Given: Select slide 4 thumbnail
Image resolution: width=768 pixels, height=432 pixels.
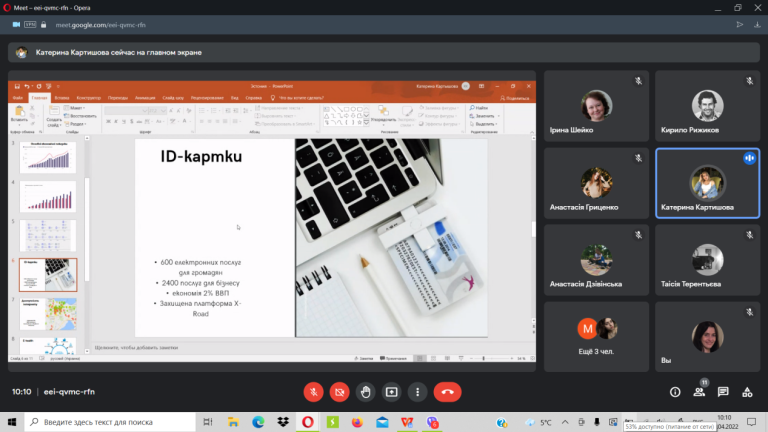Looking at the screenshot, I should point(48,196).
